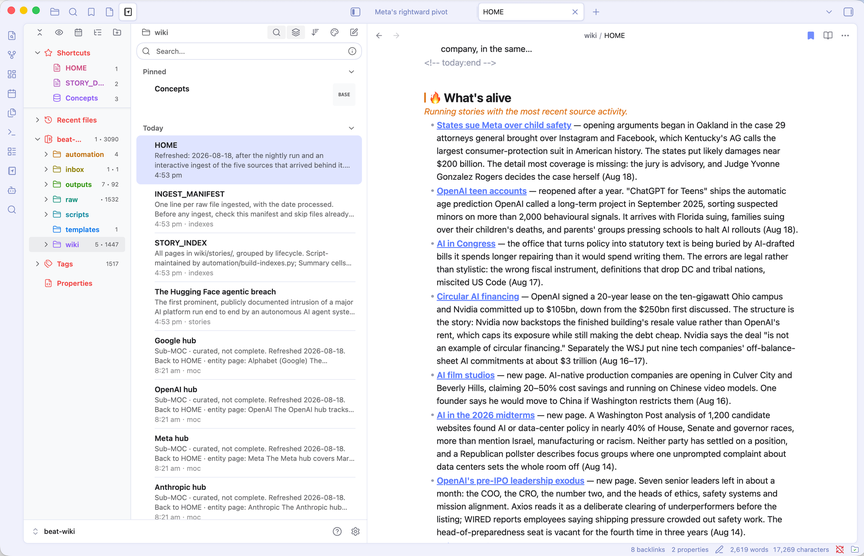Create new note with pencil icon
The image size is (864, 556).
[354, 33]
